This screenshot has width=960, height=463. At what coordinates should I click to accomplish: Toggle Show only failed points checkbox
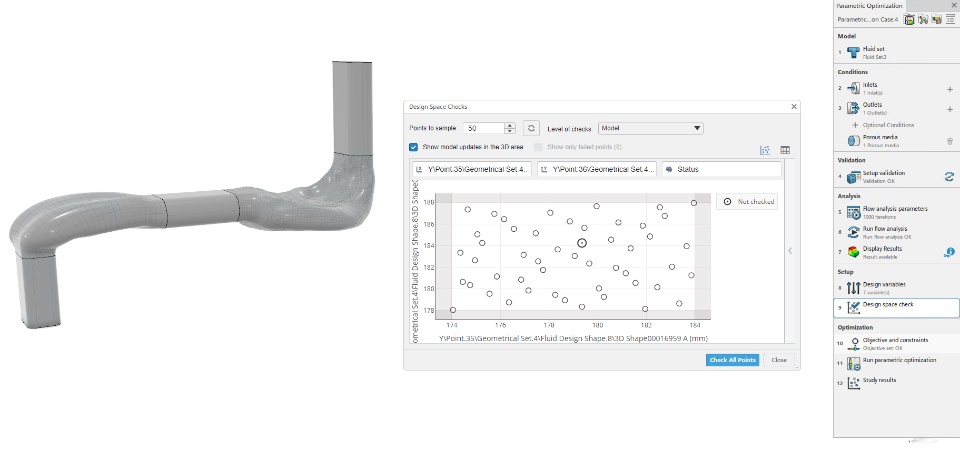pyautogui.click(x=538, y=148)
